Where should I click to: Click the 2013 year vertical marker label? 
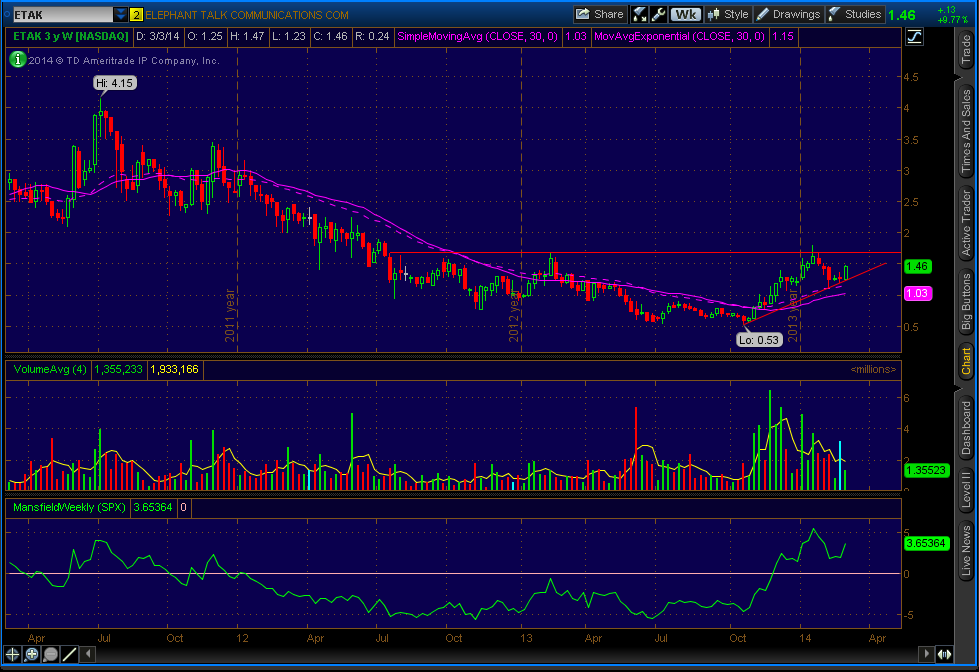[793, 315]
